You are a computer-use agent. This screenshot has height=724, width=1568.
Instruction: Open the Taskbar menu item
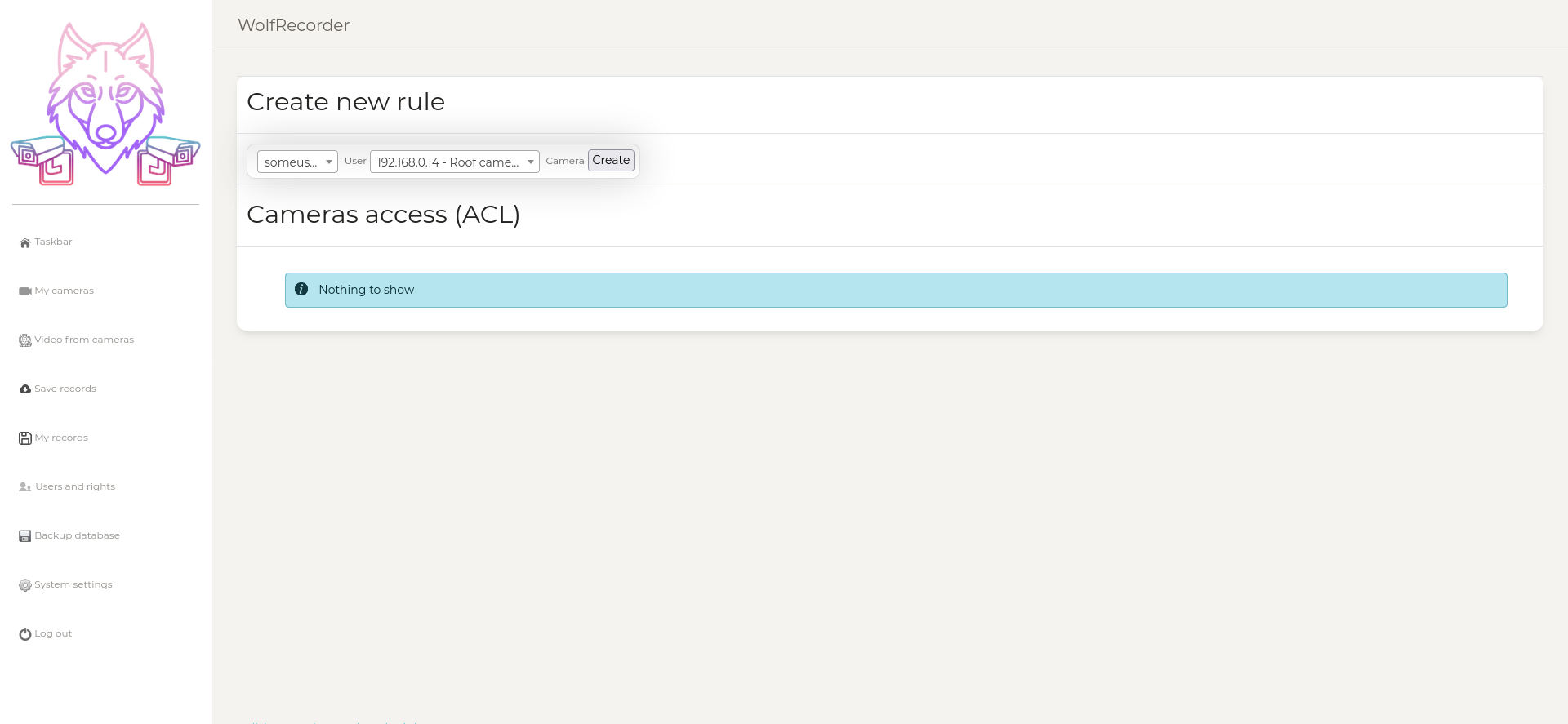(53, 242)
